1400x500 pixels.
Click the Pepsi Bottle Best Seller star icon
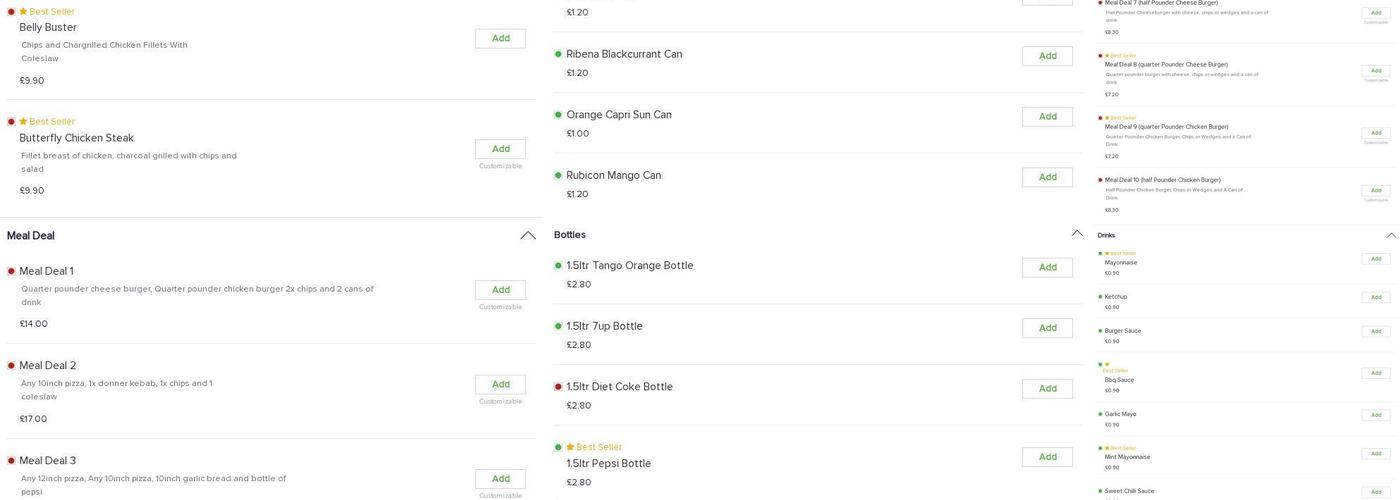click(570, 447)
